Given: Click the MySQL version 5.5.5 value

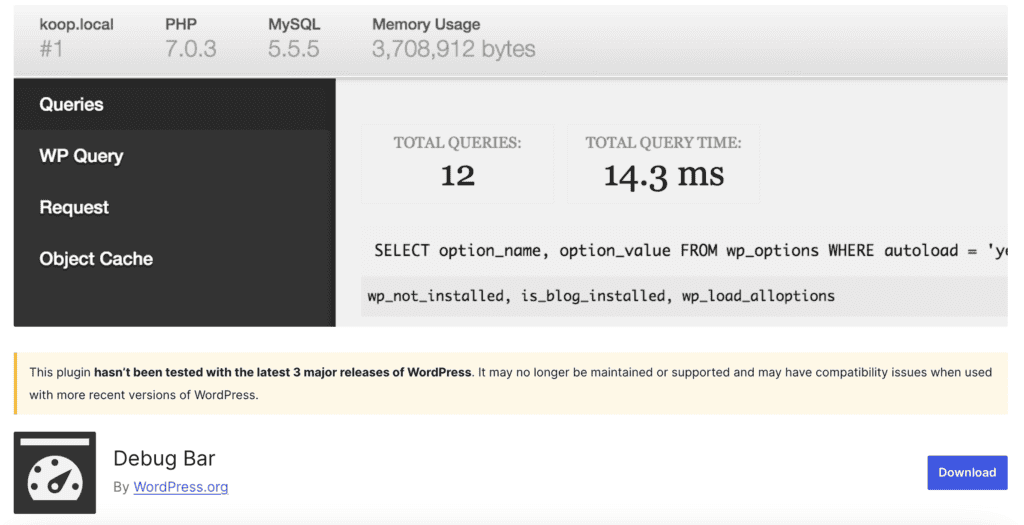Looking at the screenshot, I should [293, 49].
